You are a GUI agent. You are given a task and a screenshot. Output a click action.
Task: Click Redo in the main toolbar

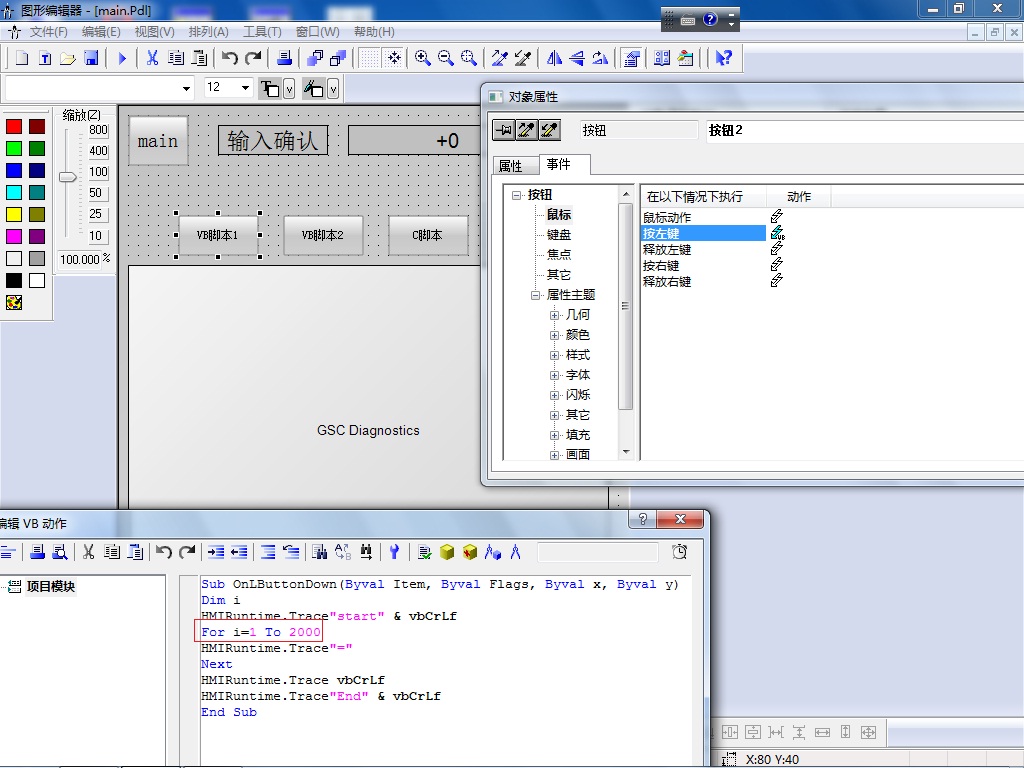coord(253,59)
